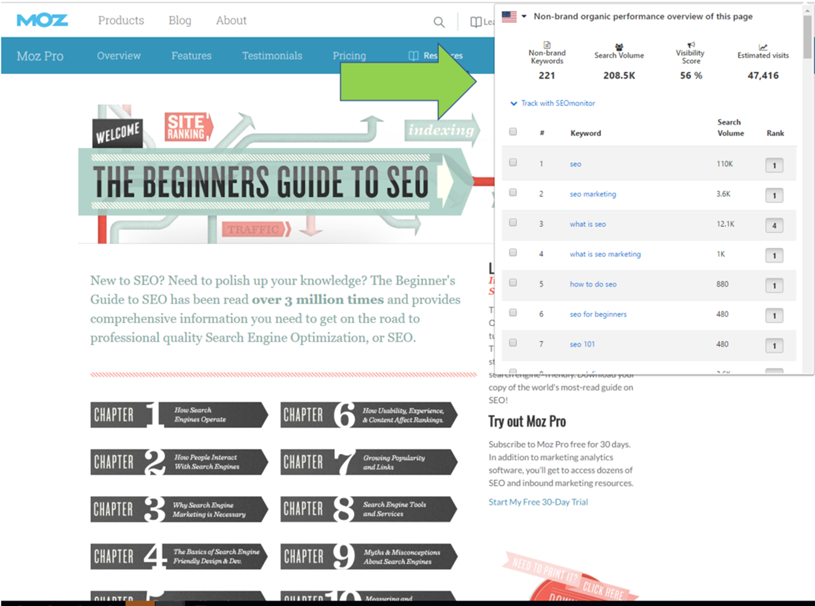The image size is (815, 606).
Task: Open Chapter 9 Myths & Misconceptions
Action: 369,556
